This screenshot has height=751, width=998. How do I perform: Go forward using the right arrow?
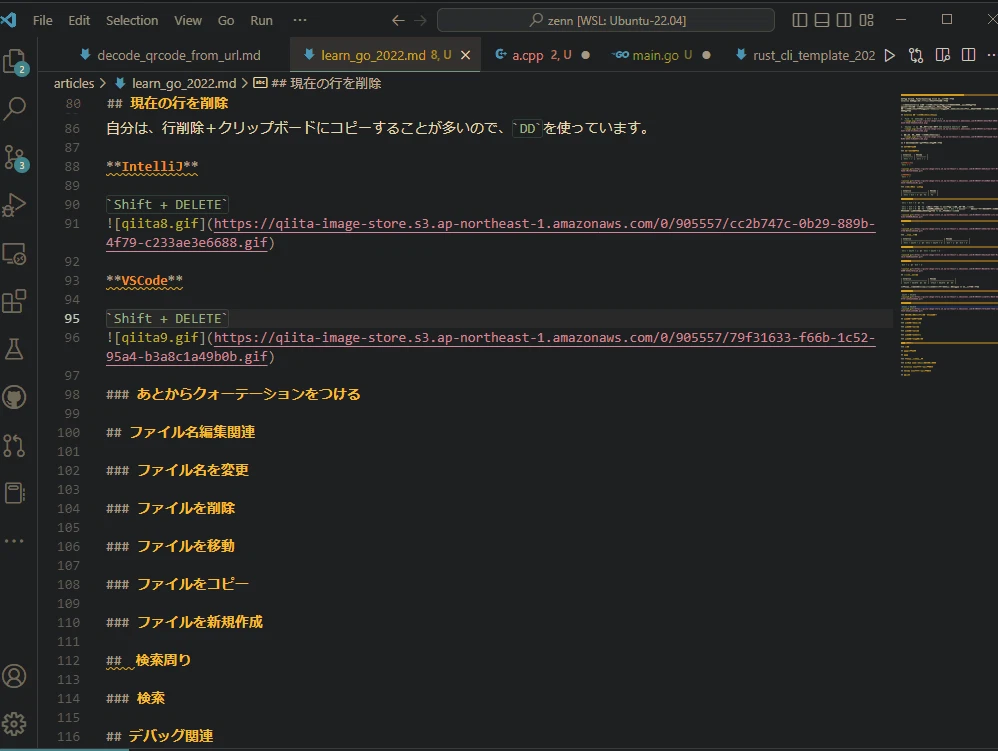(x=421, y=20)
